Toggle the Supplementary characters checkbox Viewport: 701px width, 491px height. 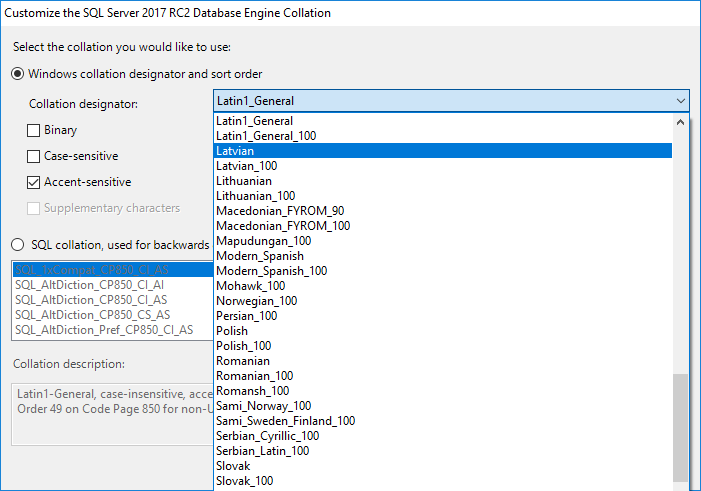point(34,208)
